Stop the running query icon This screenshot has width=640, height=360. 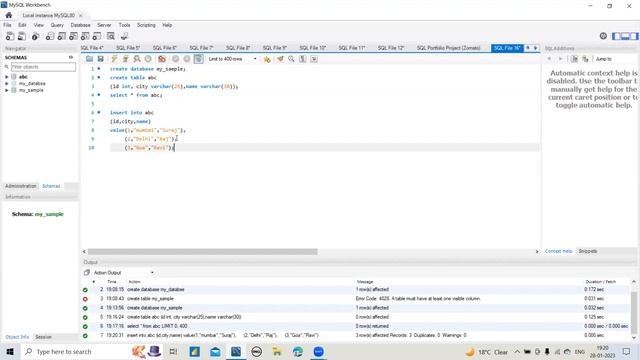[x=148, y=59]
